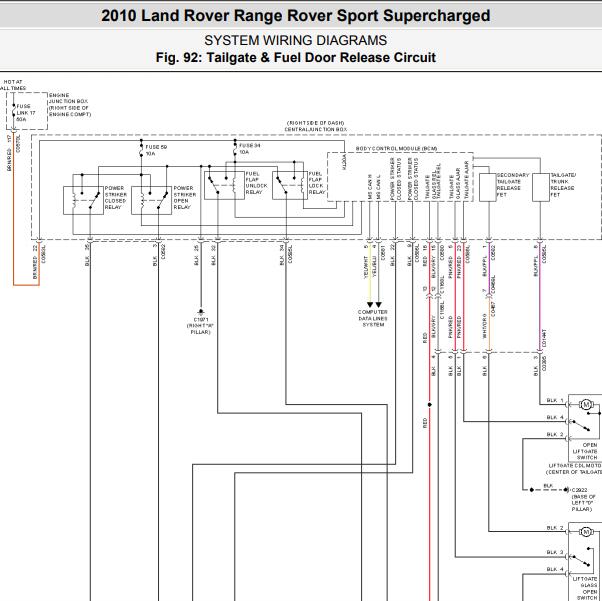The width and height of the screenshot is (602, 601).
Task: Click the Power Striker Closed Relay symbol
Action: pos(83,200)
